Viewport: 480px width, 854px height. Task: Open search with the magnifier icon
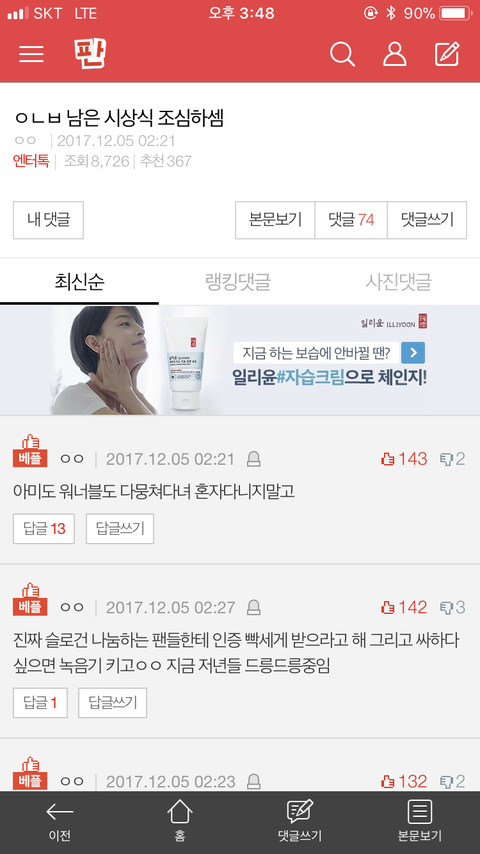342,54
